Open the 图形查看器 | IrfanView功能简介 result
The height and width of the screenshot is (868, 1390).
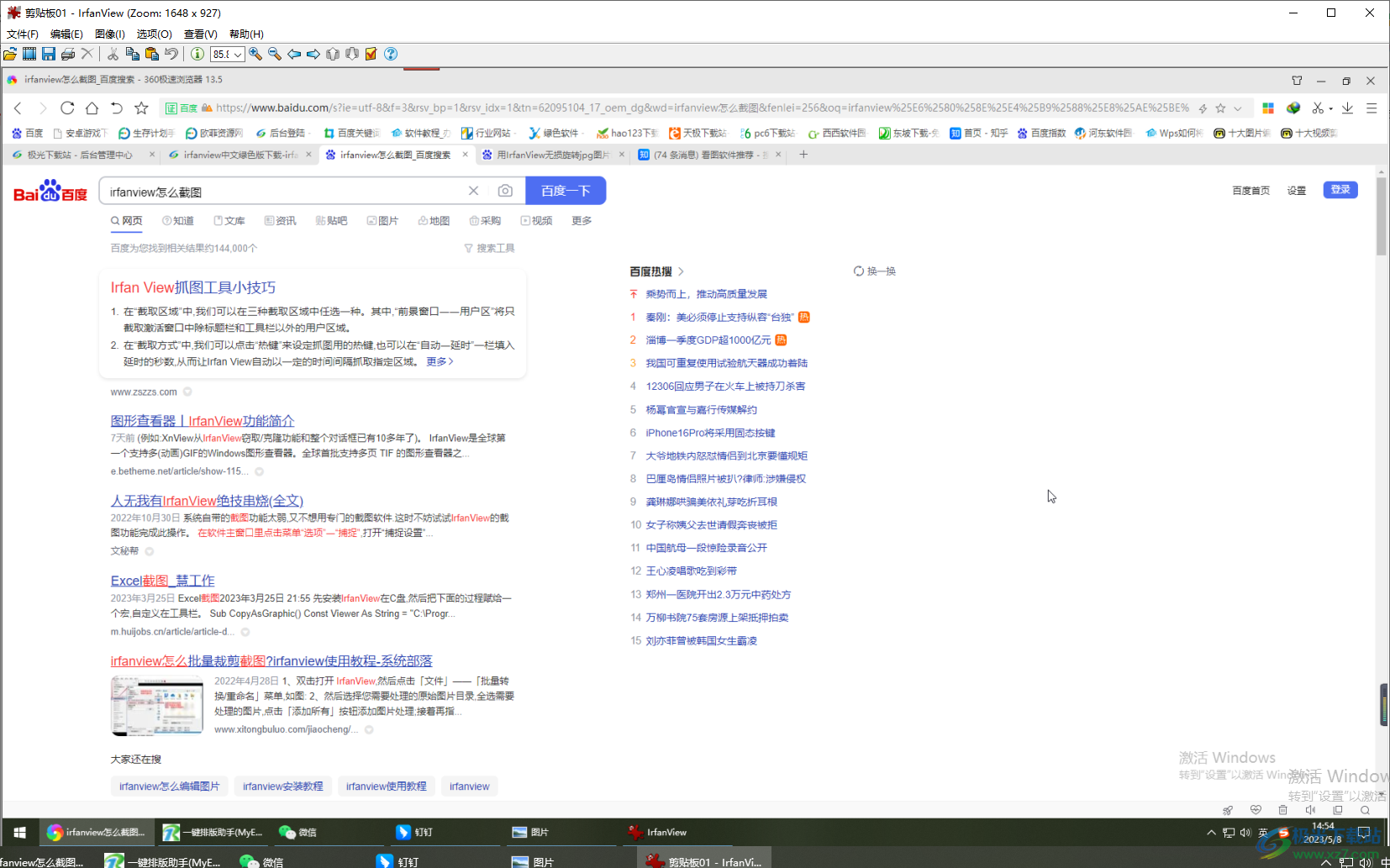(x=203, y=421)
